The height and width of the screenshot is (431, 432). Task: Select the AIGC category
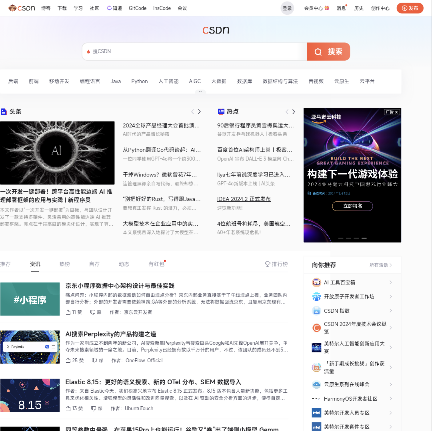coord(195,81)
